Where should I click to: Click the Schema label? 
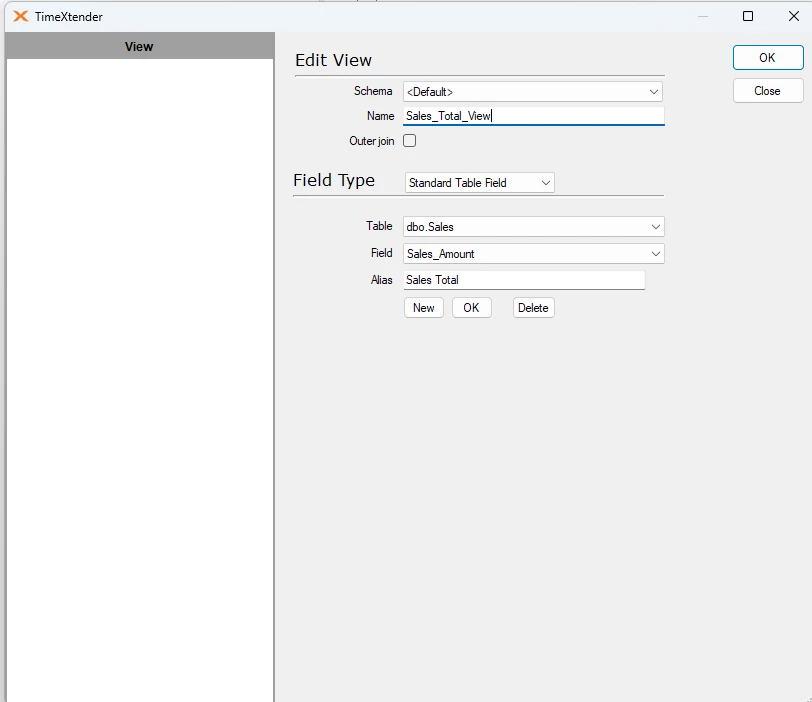click(x=373, y=91)
